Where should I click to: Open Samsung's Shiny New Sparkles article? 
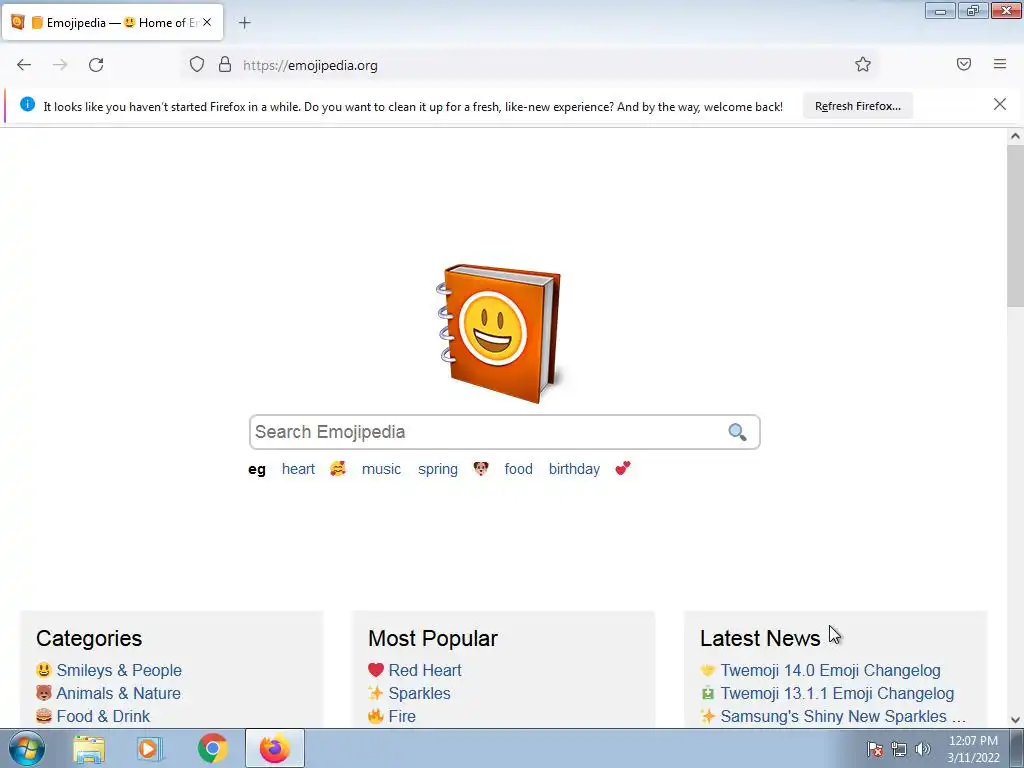point(842,716)
